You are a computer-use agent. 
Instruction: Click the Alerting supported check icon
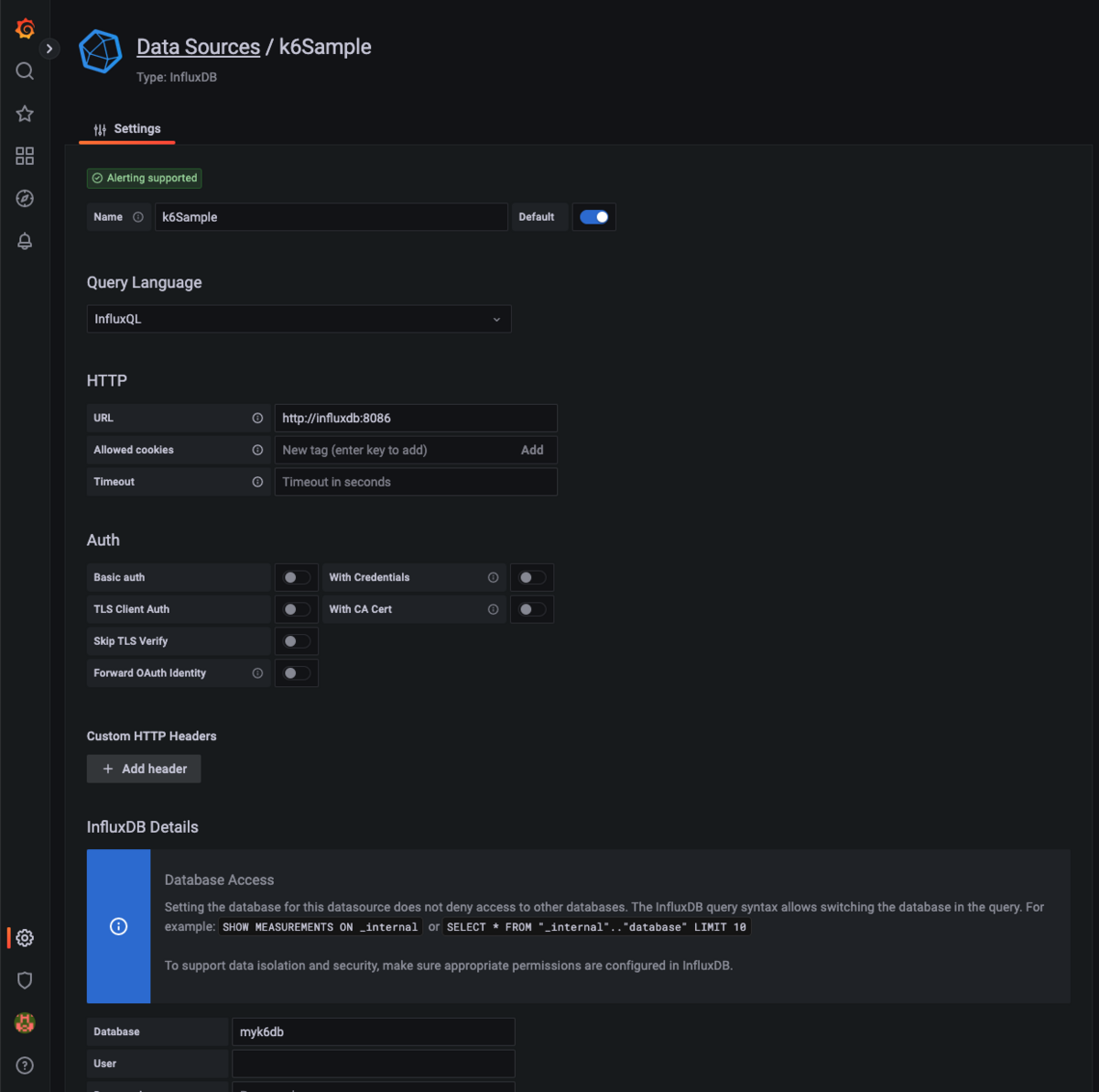pyautogui.click(x=97, y=178)
